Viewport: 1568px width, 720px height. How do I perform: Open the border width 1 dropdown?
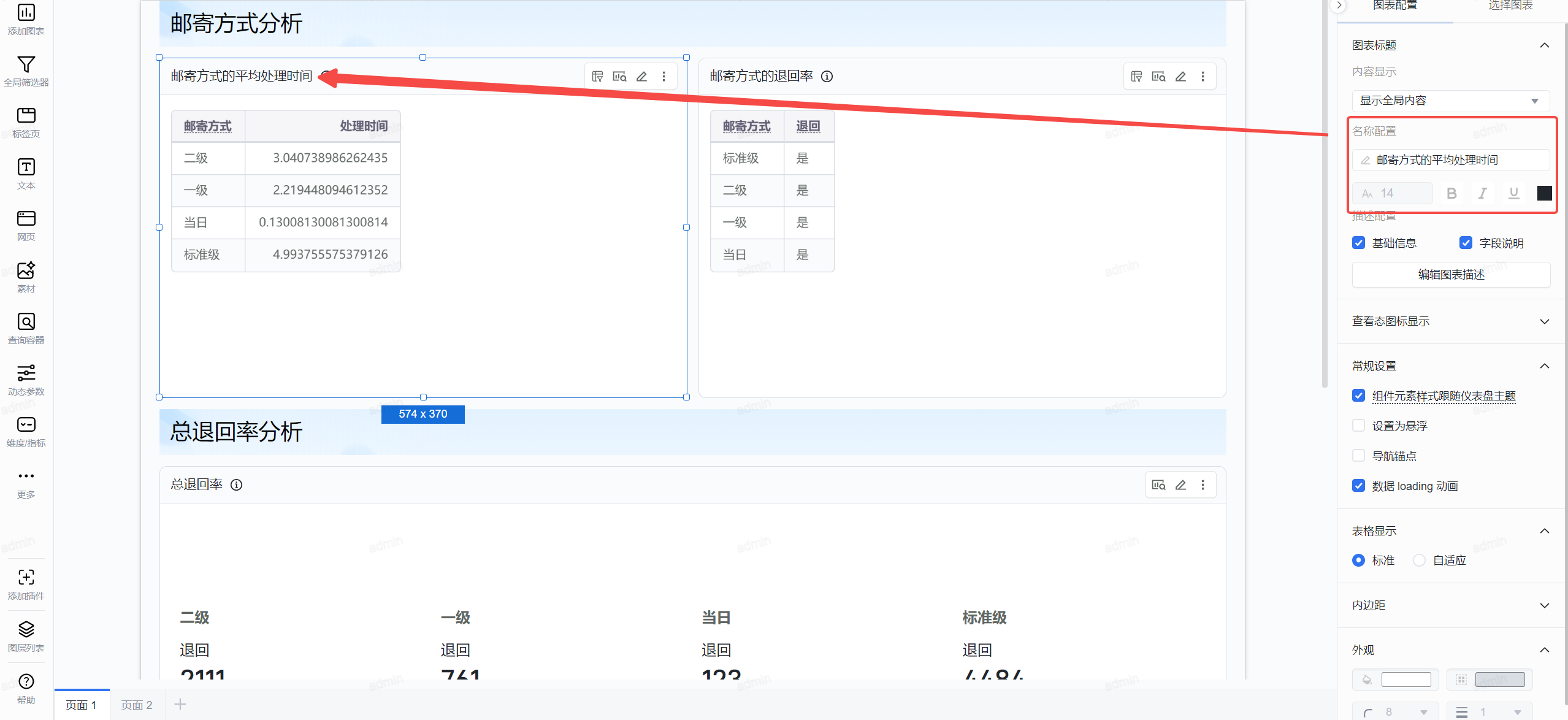tap(1490, 712)
